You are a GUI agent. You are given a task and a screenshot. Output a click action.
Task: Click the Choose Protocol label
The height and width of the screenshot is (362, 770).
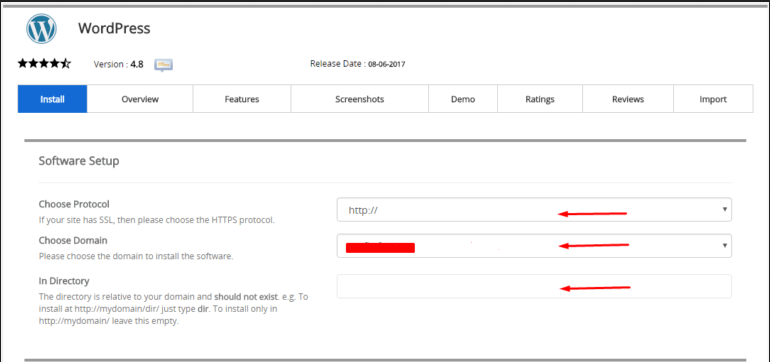pos(74,203)
